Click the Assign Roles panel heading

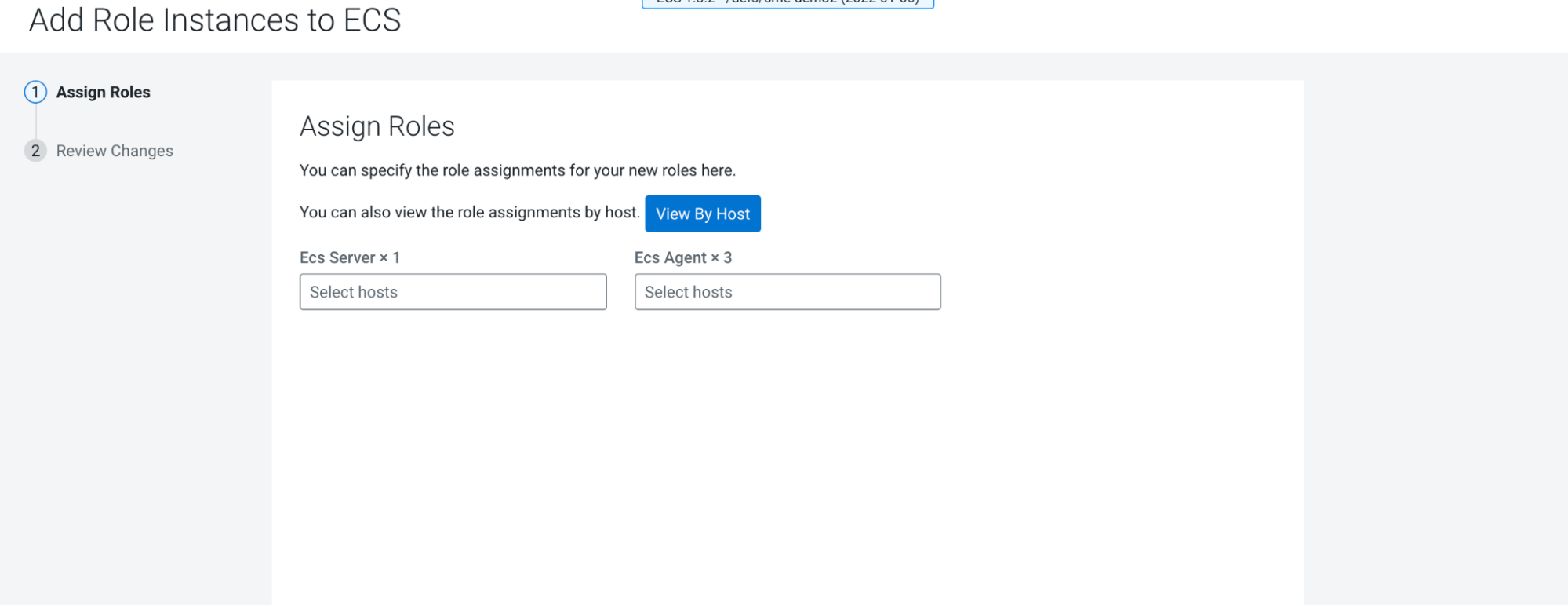(x=377, y=126)
